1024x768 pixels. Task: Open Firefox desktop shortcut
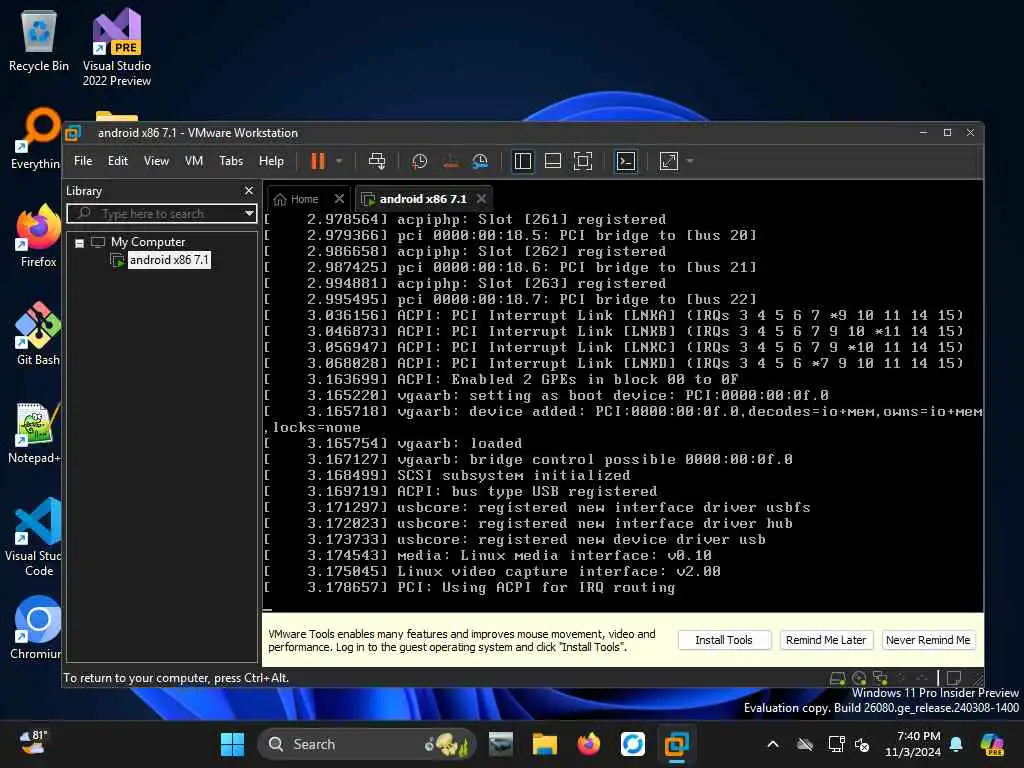pos(38,236)
